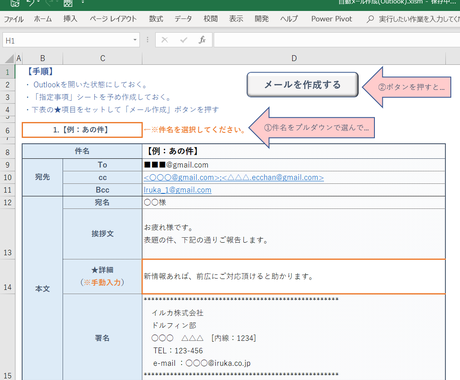Open Insert Function (fx) dialog
Screen dimensions: 460x380
202,40
